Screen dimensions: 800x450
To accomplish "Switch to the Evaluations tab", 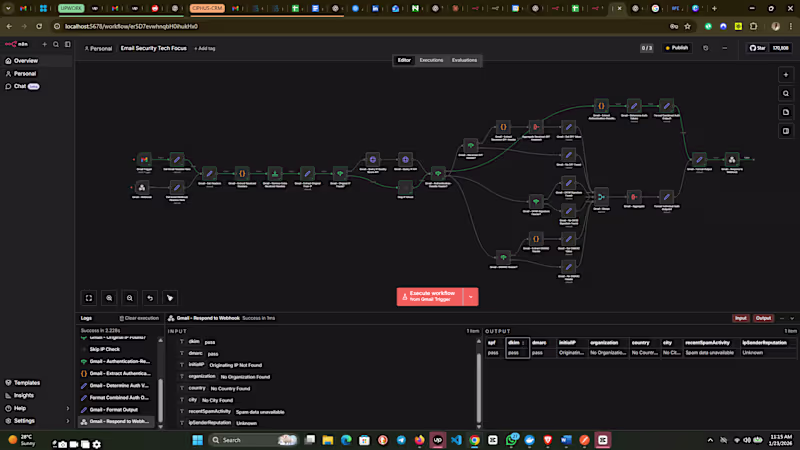I will (464, 60).
